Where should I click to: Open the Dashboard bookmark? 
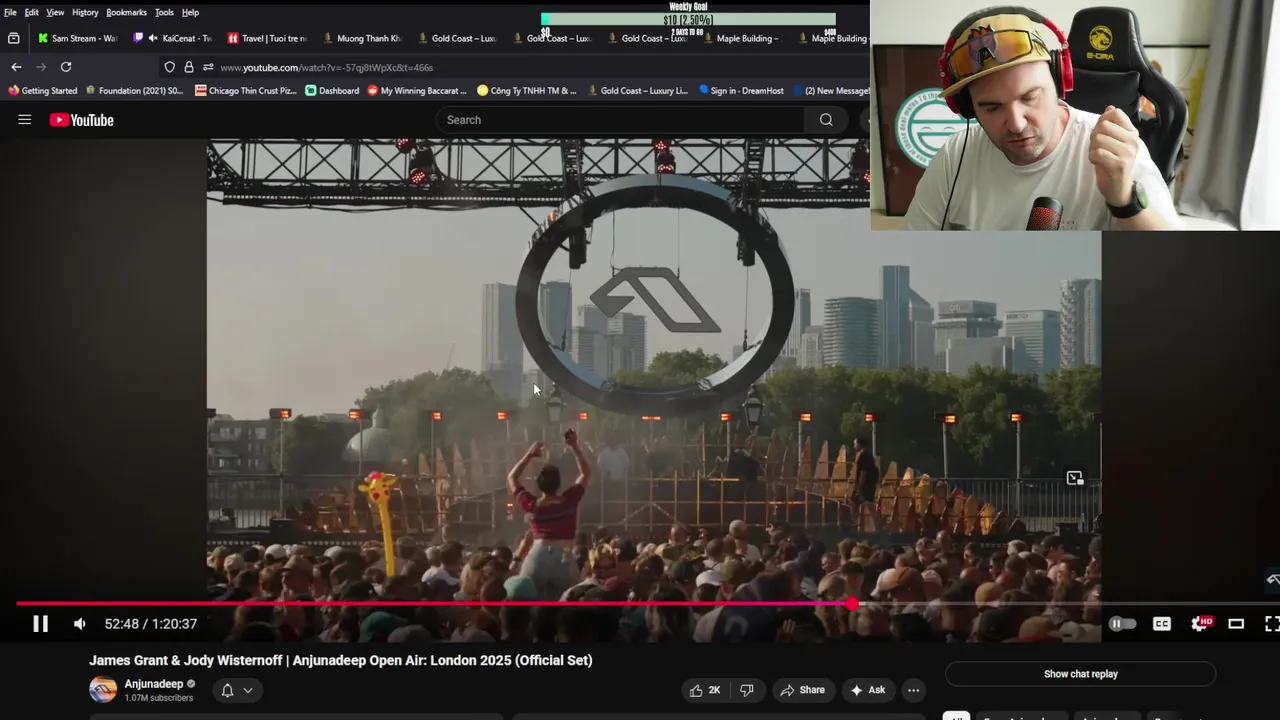[332, 90]
